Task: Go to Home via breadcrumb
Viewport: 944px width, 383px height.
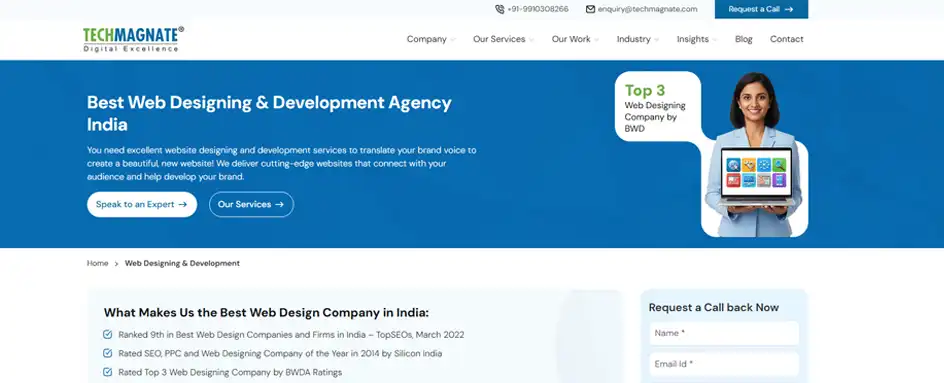Action: [x=98, y=263]
